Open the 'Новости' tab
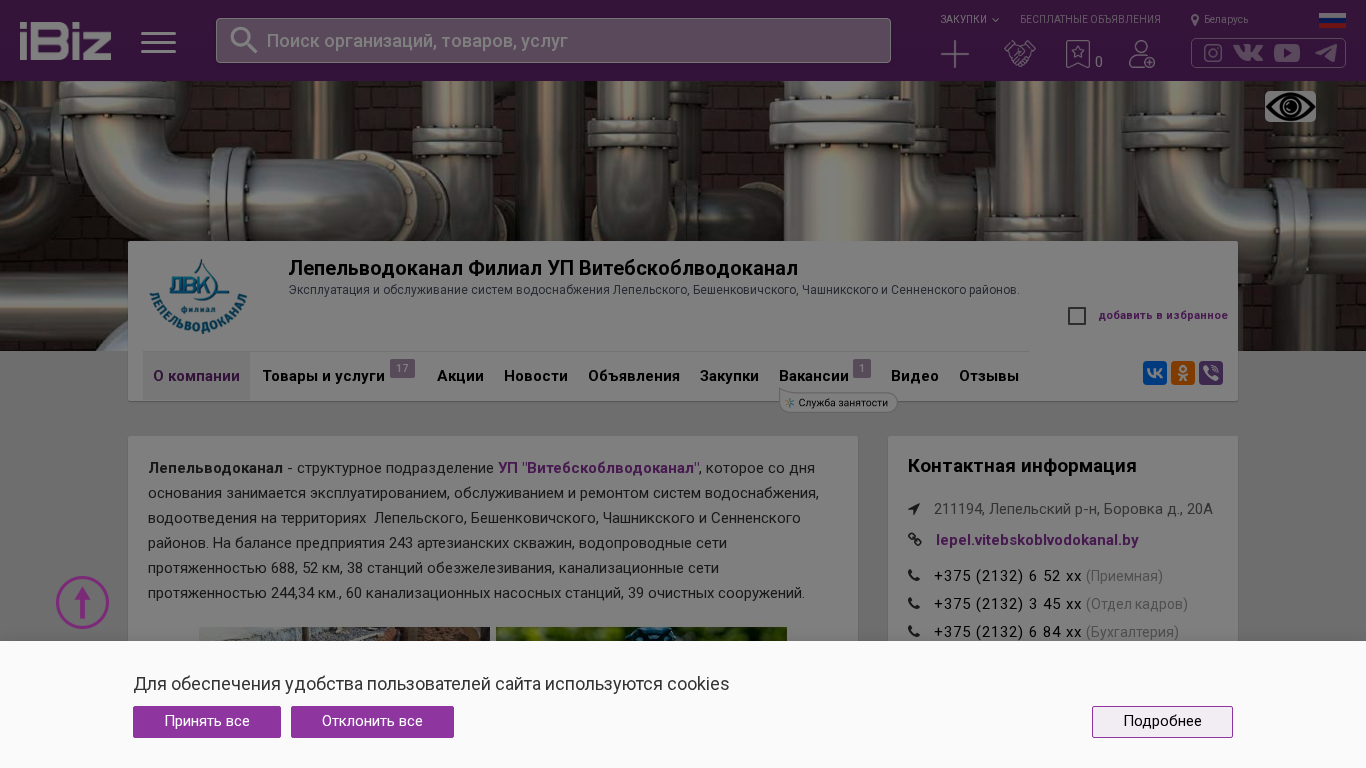Screen dimensions: 1366x768 (536, 376)
